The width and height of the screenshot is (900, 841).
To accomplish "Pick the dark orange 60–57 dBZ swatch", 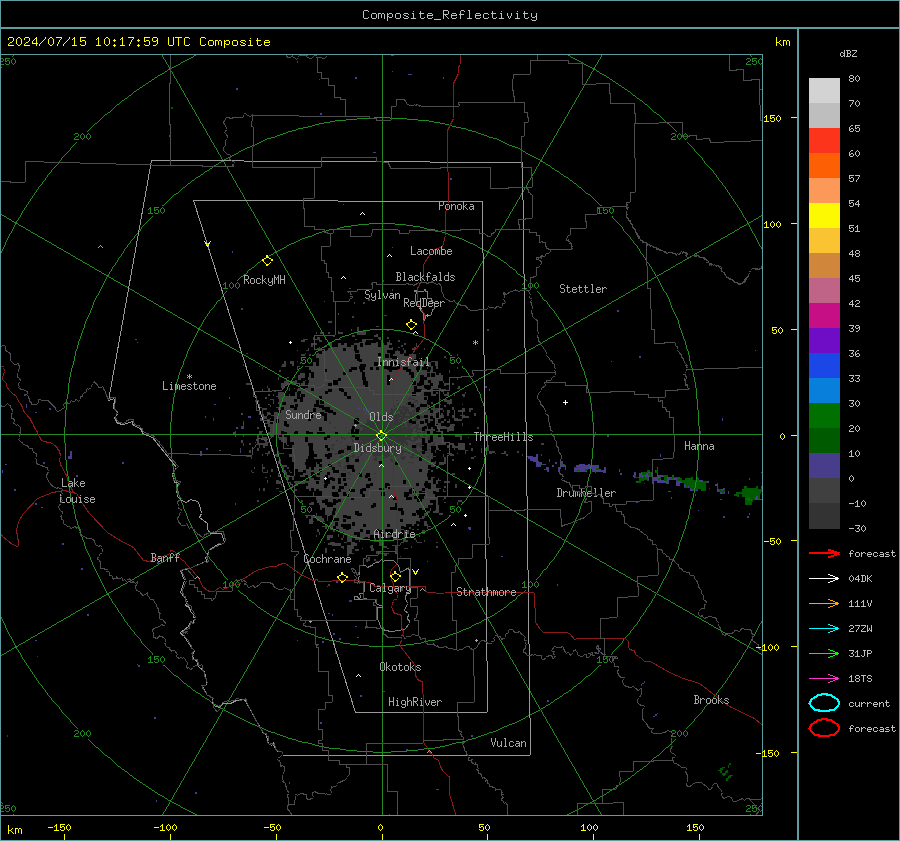I will [824, 166].
